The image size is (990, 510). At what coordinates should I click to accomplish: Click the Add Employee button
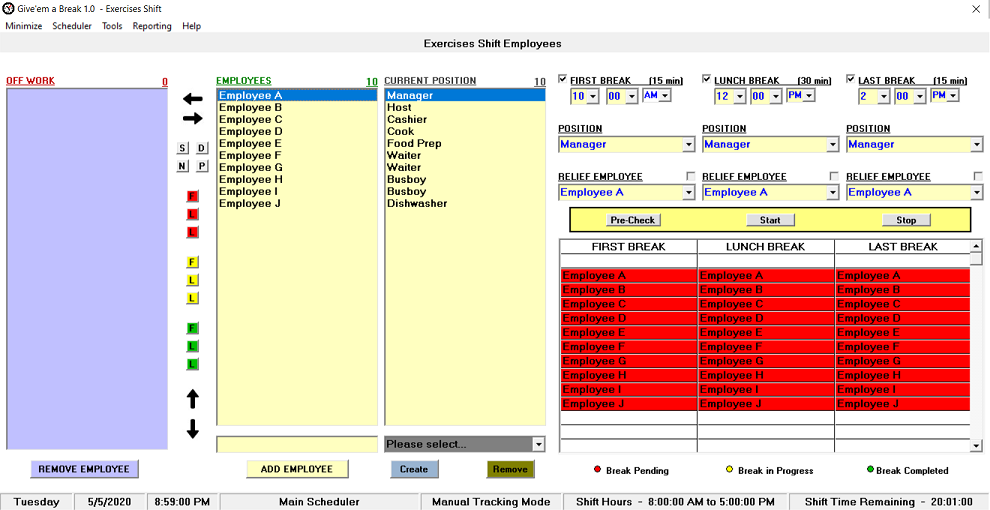(297, 469)
